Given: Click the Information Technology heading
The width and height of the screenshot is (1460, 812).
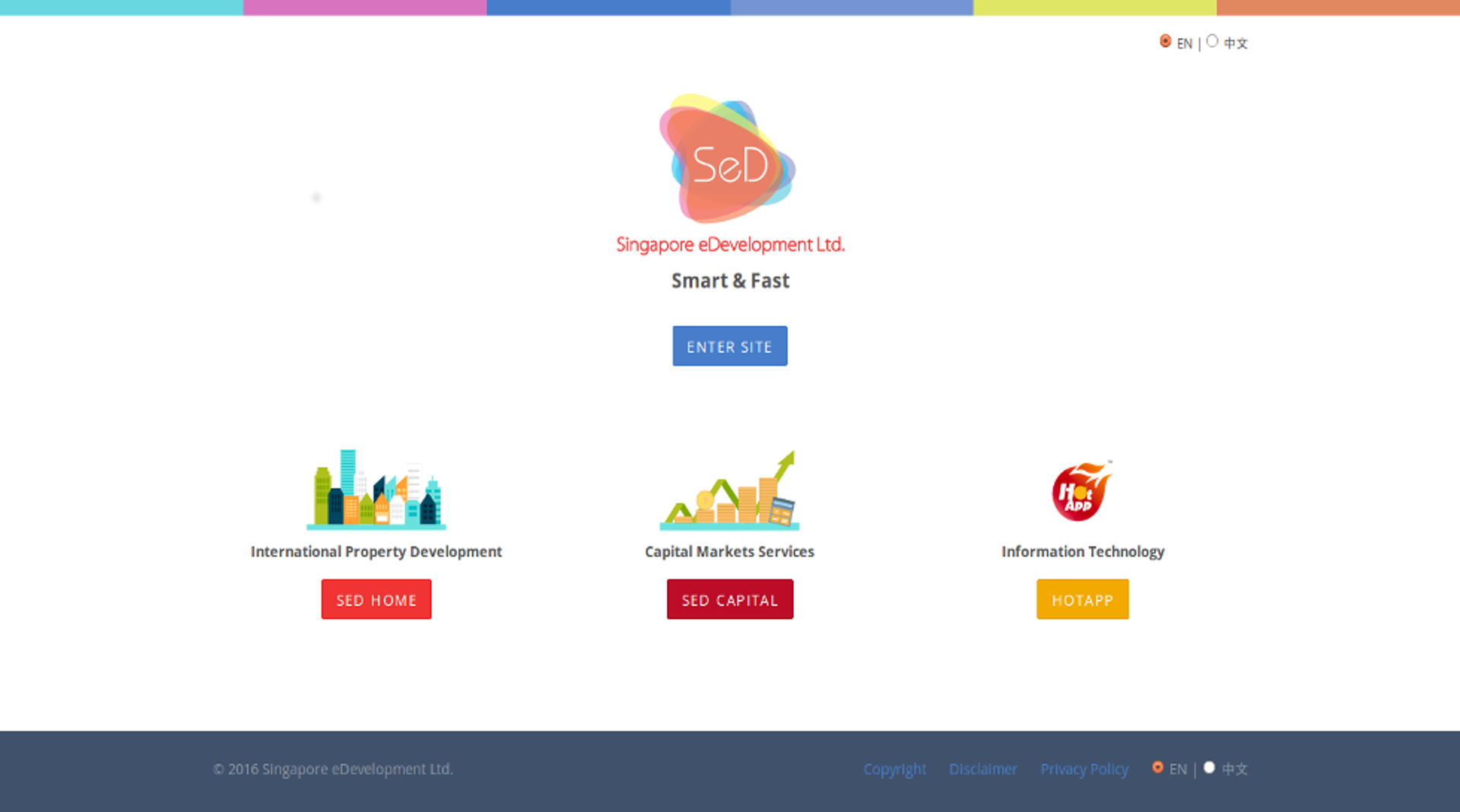Looking at the screenshot, I should click(x=1083, y=551).
